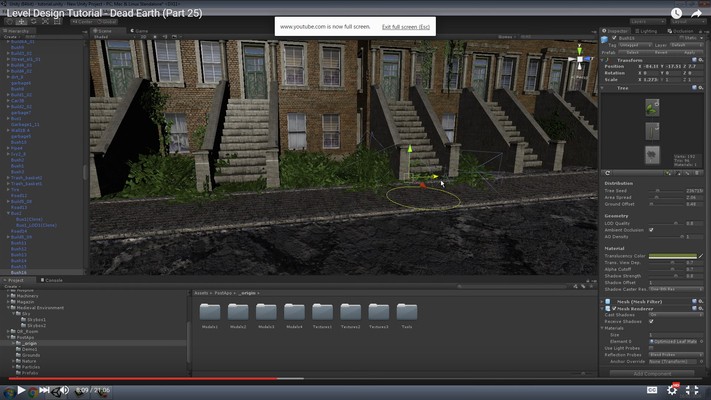Image resolution: width=711 pixels, height=400 pixels.
Task: Switch to Console tab
Action: coord(51,280)
